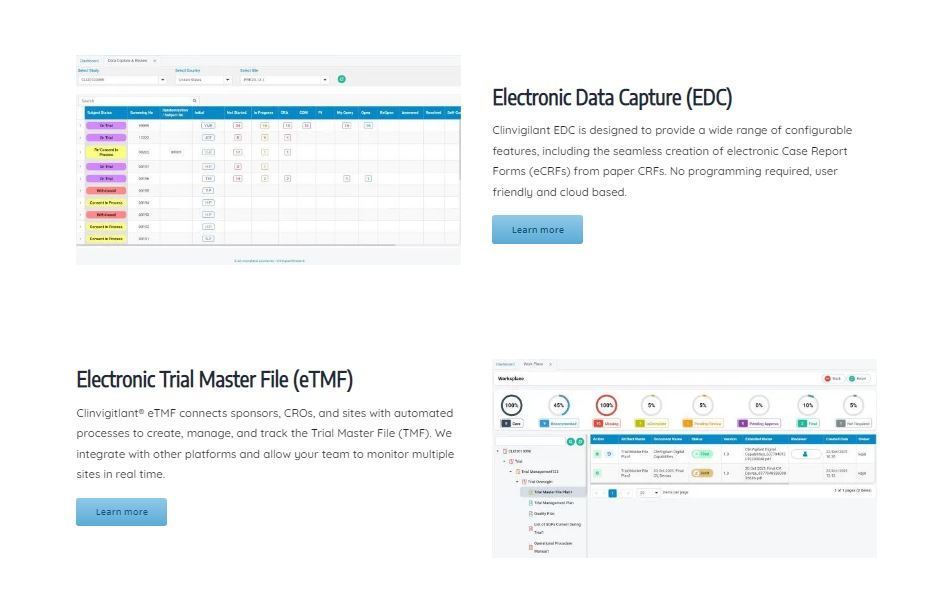The width and height of the screenshot is (936, 614).
Task: Filter by the Core status label
Action: (x=512, y=423)
